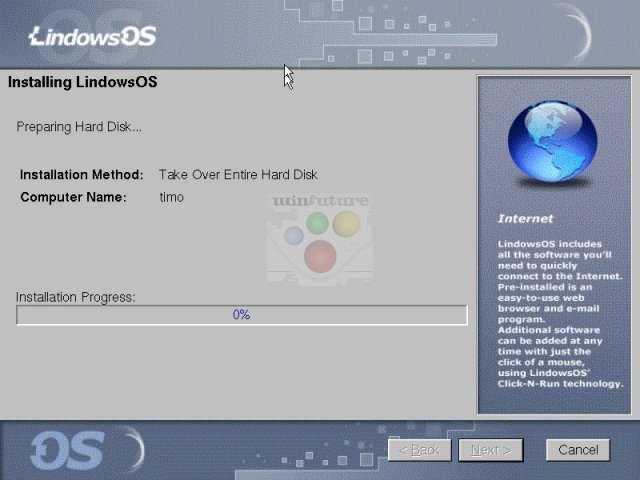The height and width of the screenshot is (480, 640).
Task: Click the computer name value 'timo'
Action: coord(171,197)
